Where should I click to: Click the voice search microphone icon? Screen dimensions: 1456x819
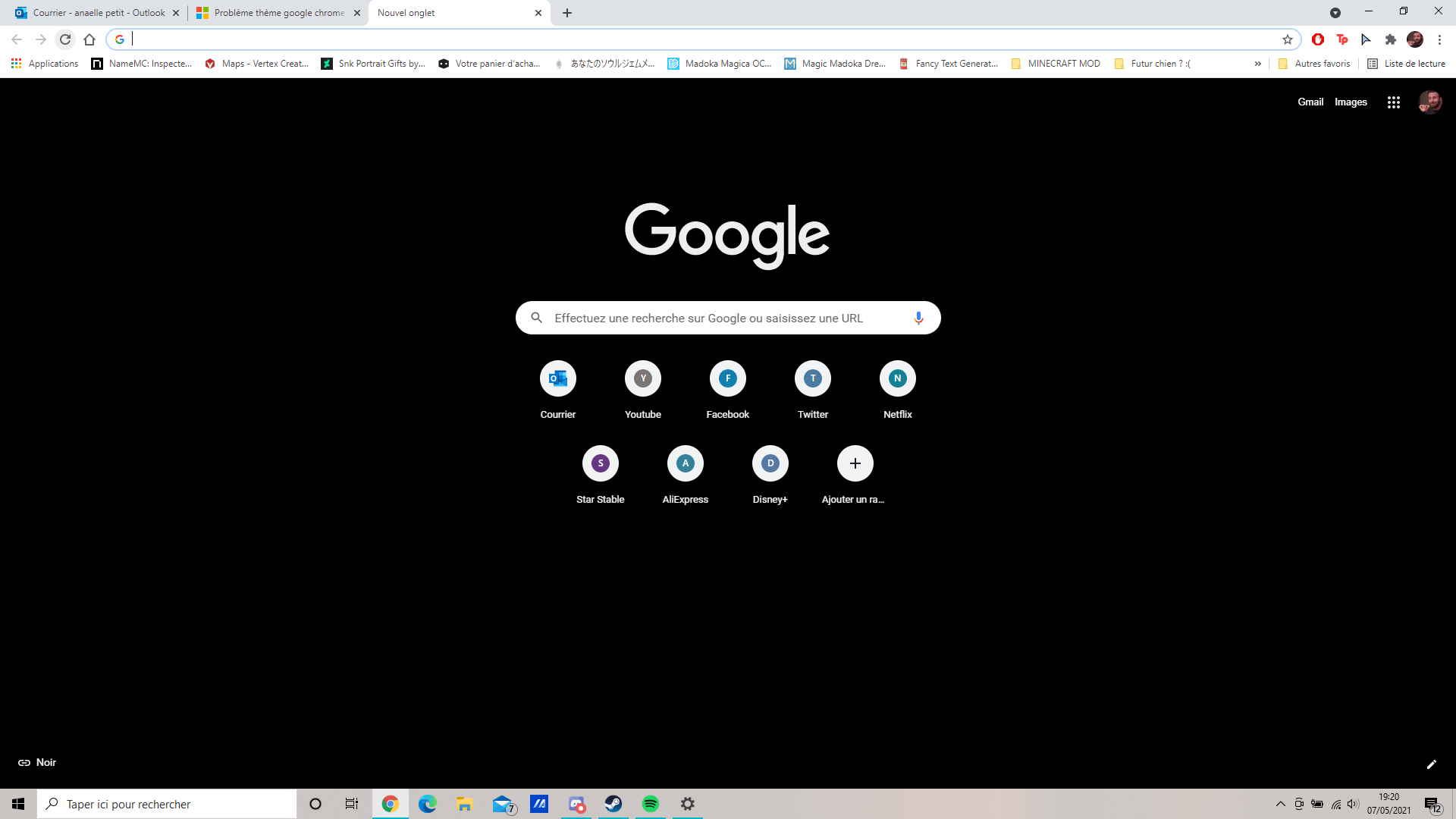918,318
